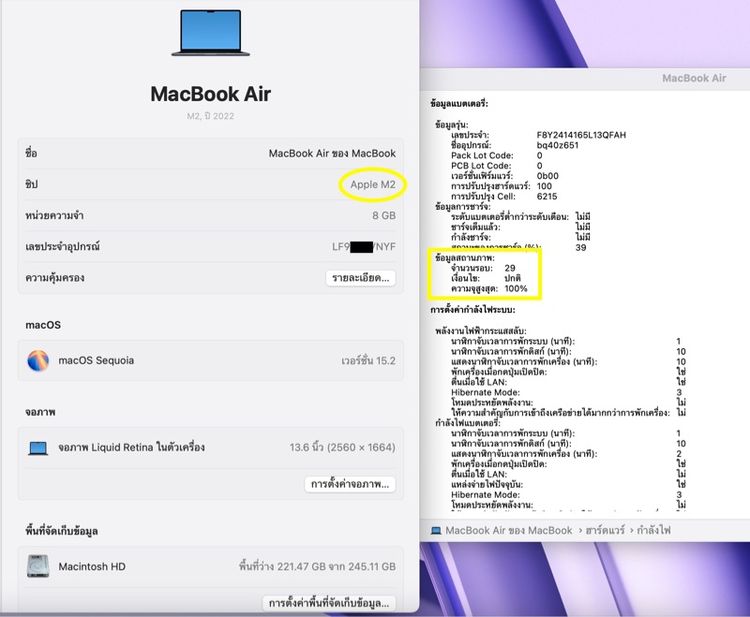Click the 'M2, ปี 2022' subtitle
Viewport: 750px width, 617px height.
(x=210, y=116)
